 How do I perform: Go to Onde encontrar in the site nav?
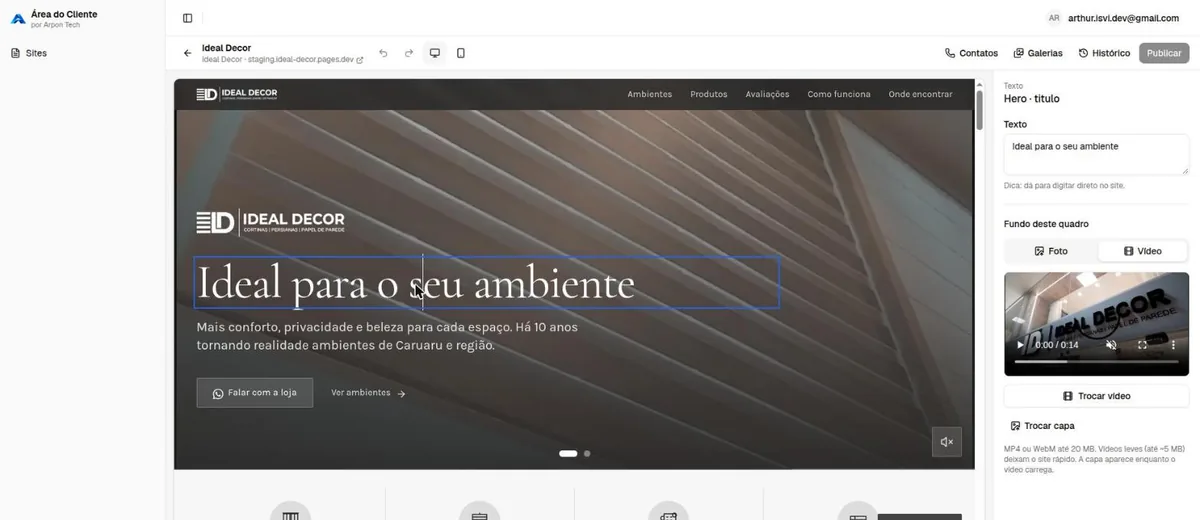(921, 94)
